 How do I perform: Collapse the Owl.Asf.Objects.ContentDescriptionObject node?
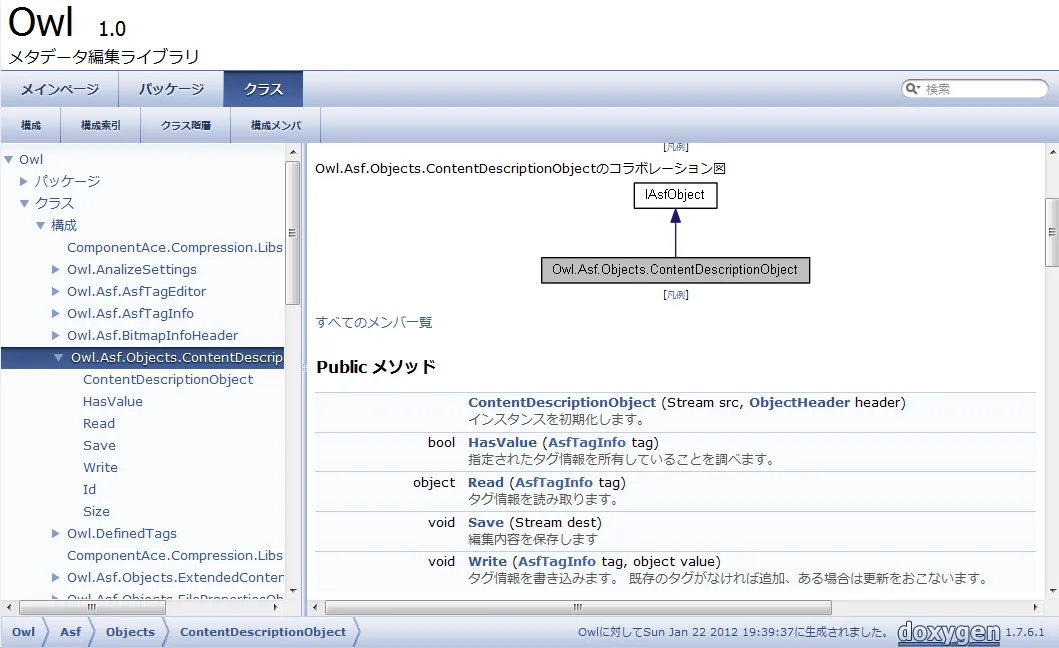click(58, 357)
